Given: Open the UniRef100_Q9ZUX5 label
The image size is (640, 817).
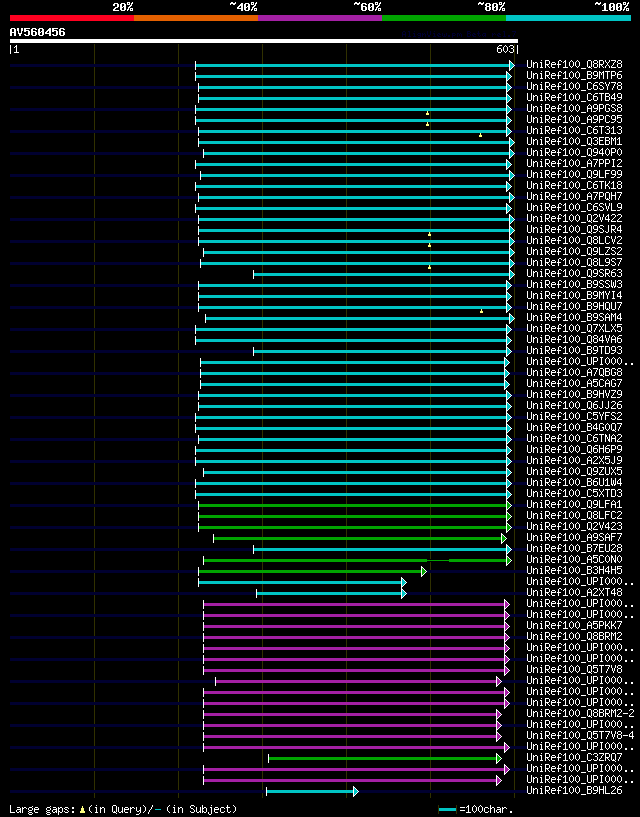Looking at the screenshot, I should coord(574,472).
